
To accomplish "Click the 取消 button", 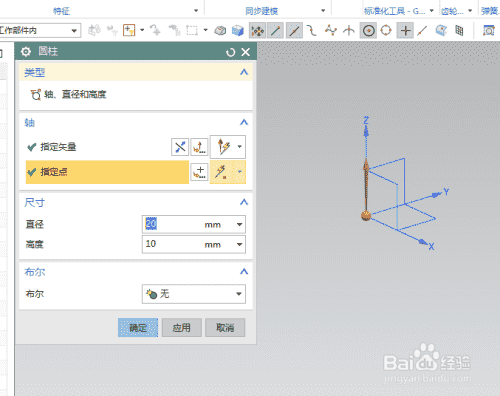I will (225, 328).
